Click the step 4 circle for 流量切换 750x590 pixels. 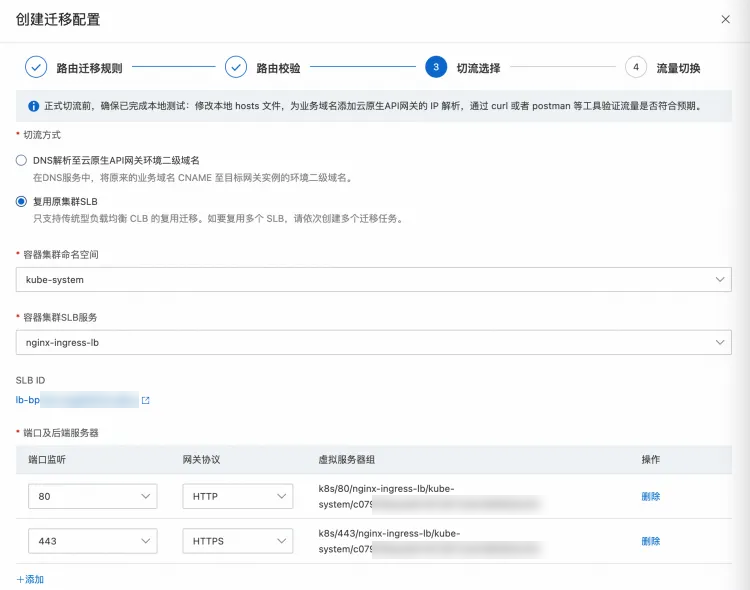636,67
